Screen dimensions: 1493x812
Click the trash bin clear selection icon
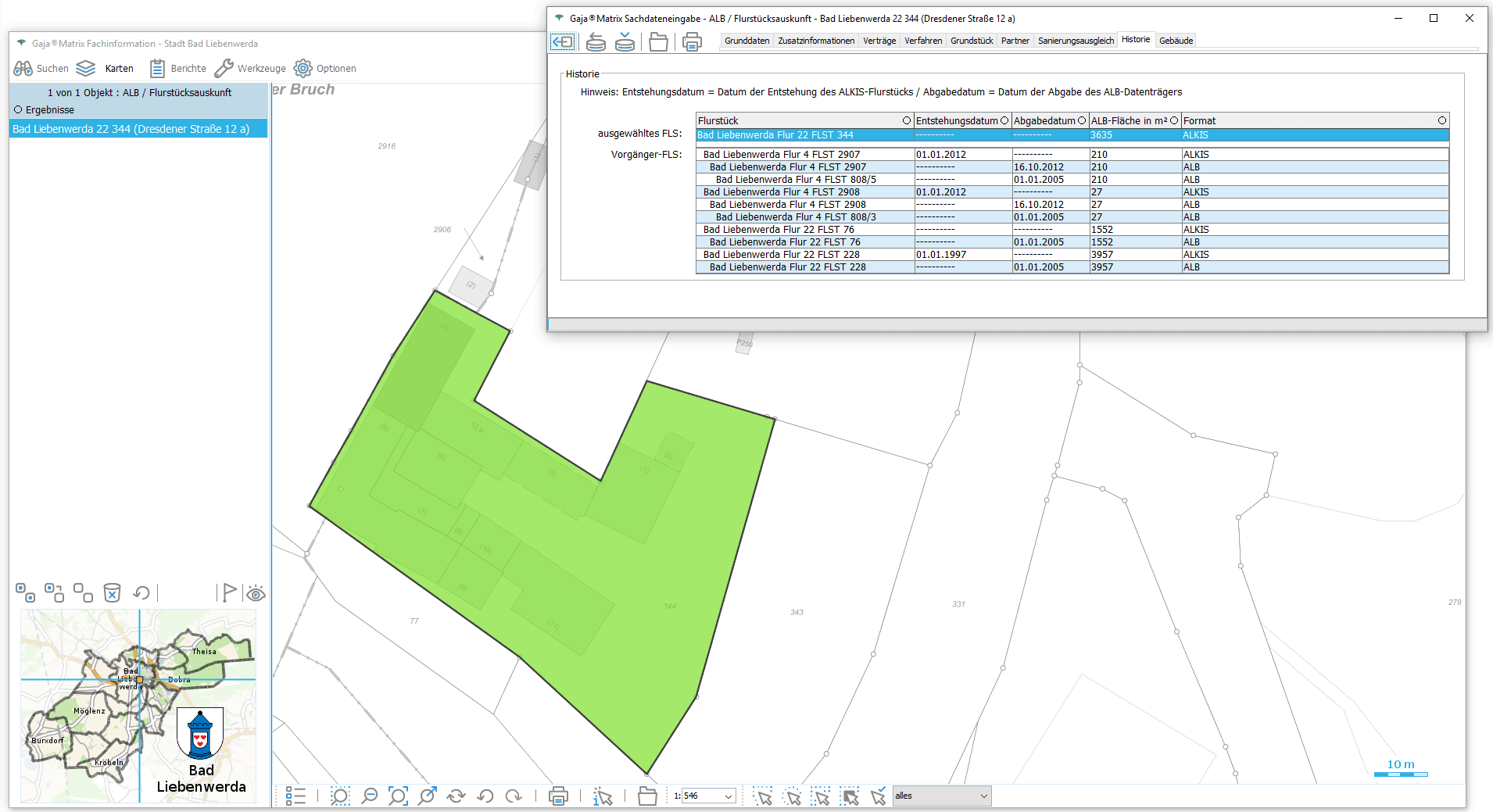point(112,593)
